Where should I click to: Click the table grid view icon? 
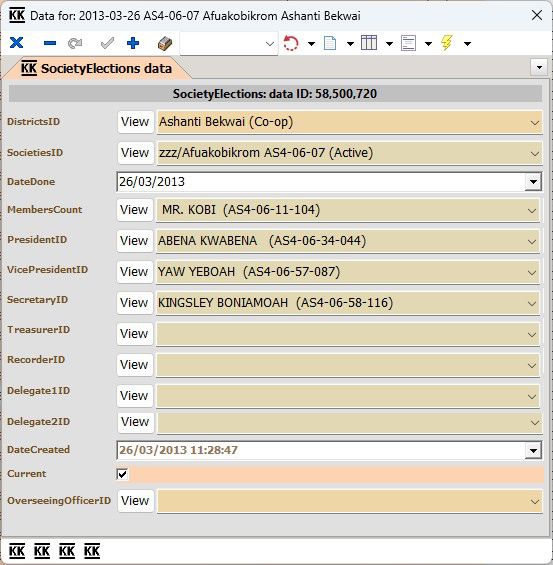coord(369,43)
